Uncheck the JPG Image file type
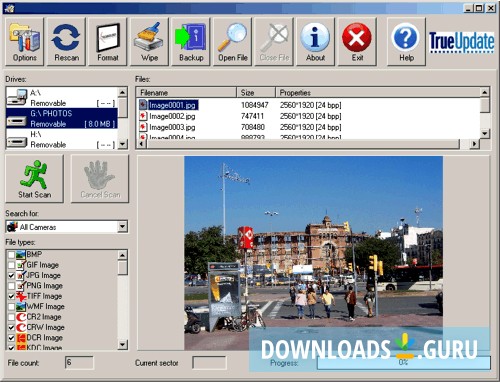Viewport: 500px width, 382px height. pos(11,276)
